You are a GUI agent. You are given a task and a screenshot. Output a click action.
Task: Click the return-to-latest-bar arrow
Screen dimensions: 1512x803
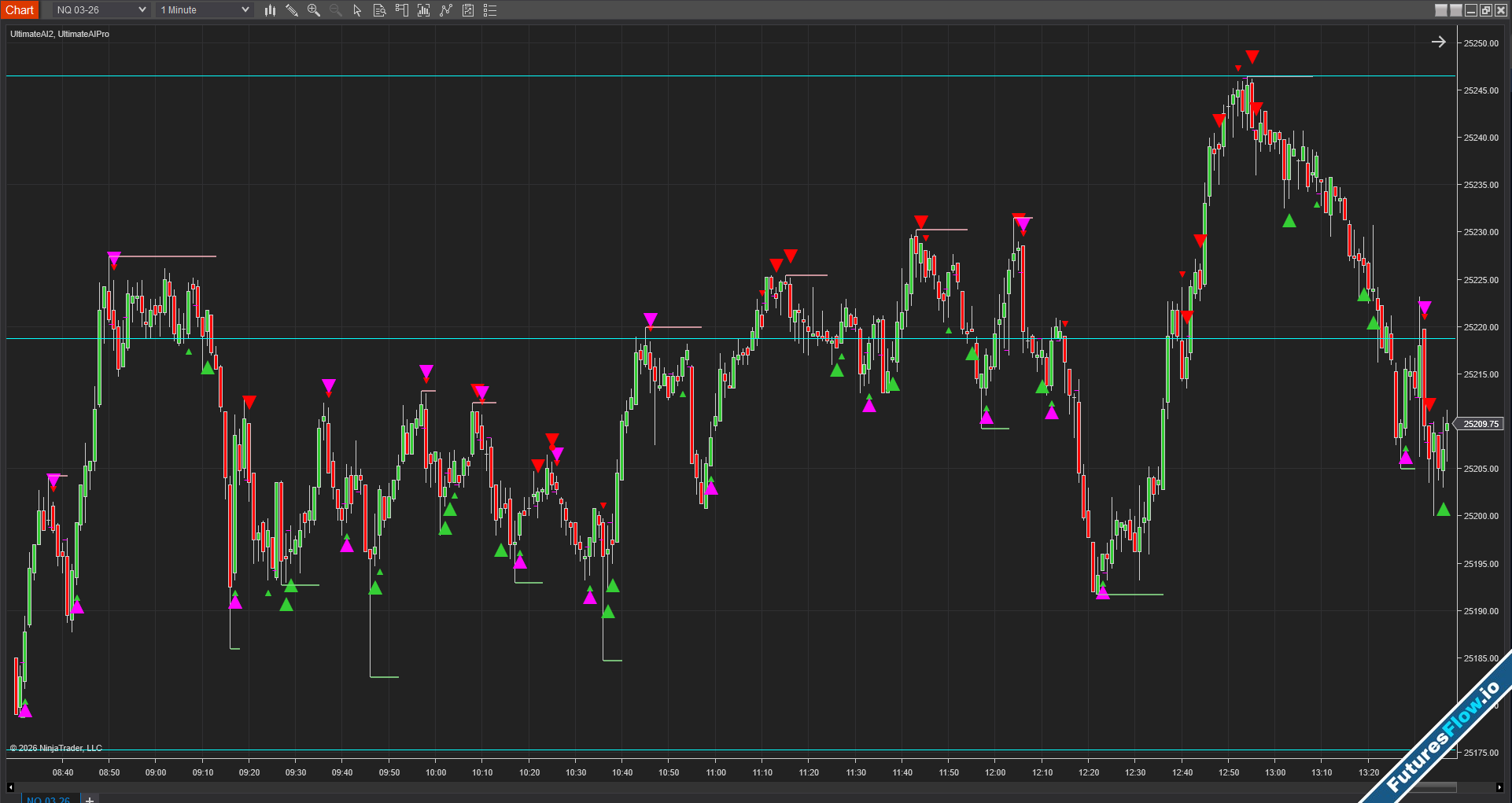tap(1438, 42)
